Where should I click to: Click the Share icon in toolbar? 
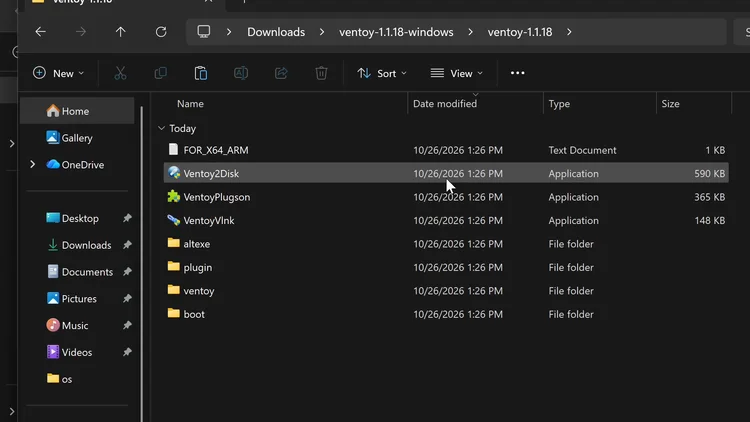pyautogui.click(x=281, y=73)
